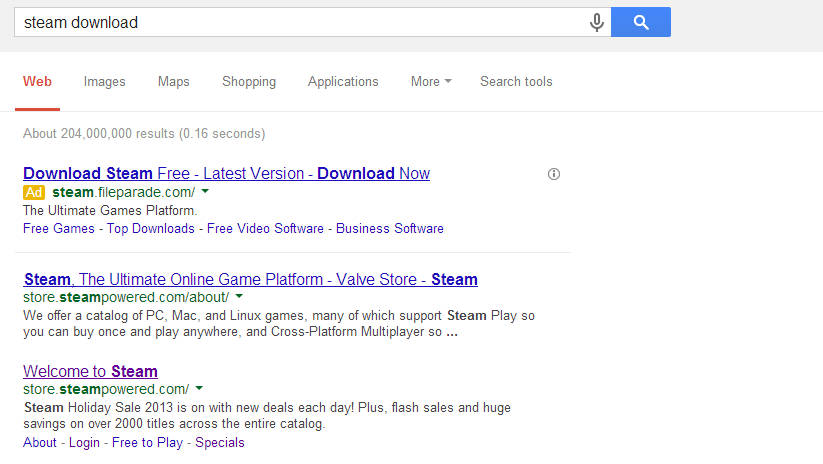Click the blue magnifier search button
Image resolution: width=823 pixels, height=464 pixels.
pyautogui.click(x=641, y=22)
